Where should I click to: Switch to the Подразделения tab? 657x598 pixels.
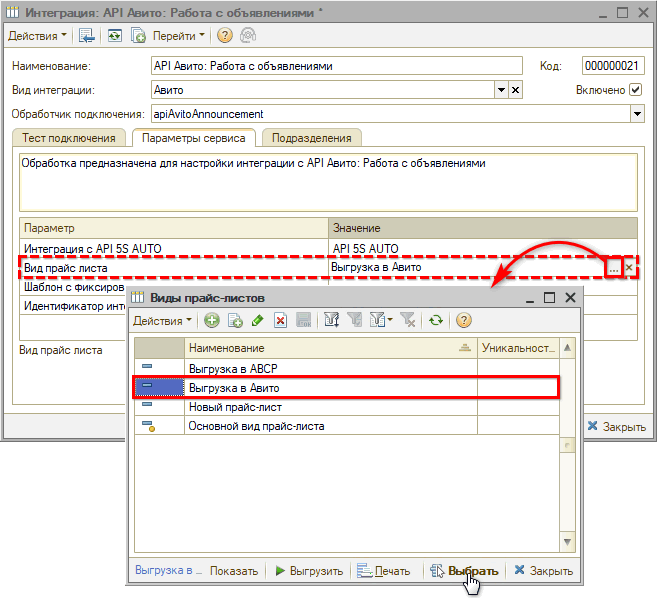312,138
